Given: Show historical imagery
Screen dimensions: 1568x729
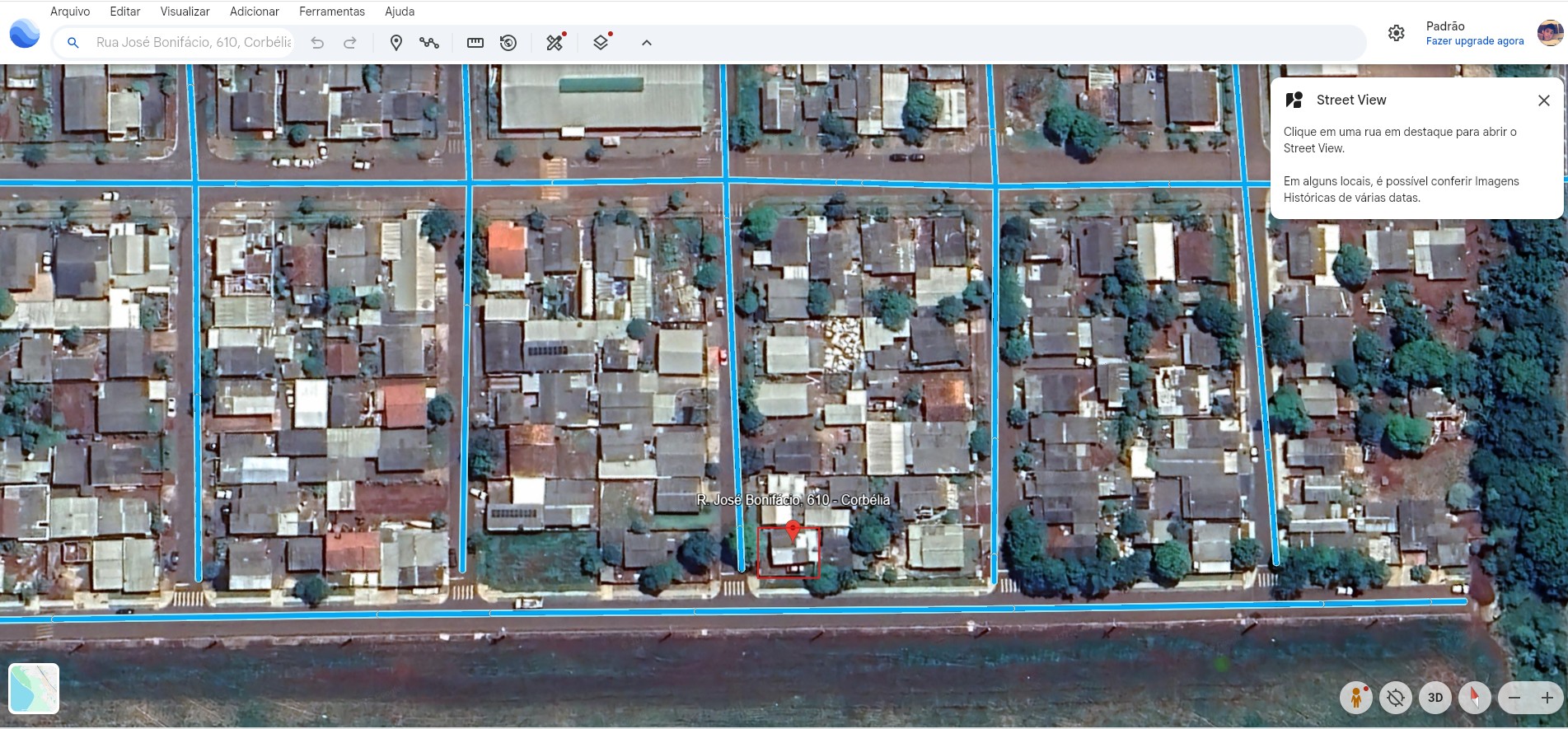Looking at the screenshot, I should point(508,43).
